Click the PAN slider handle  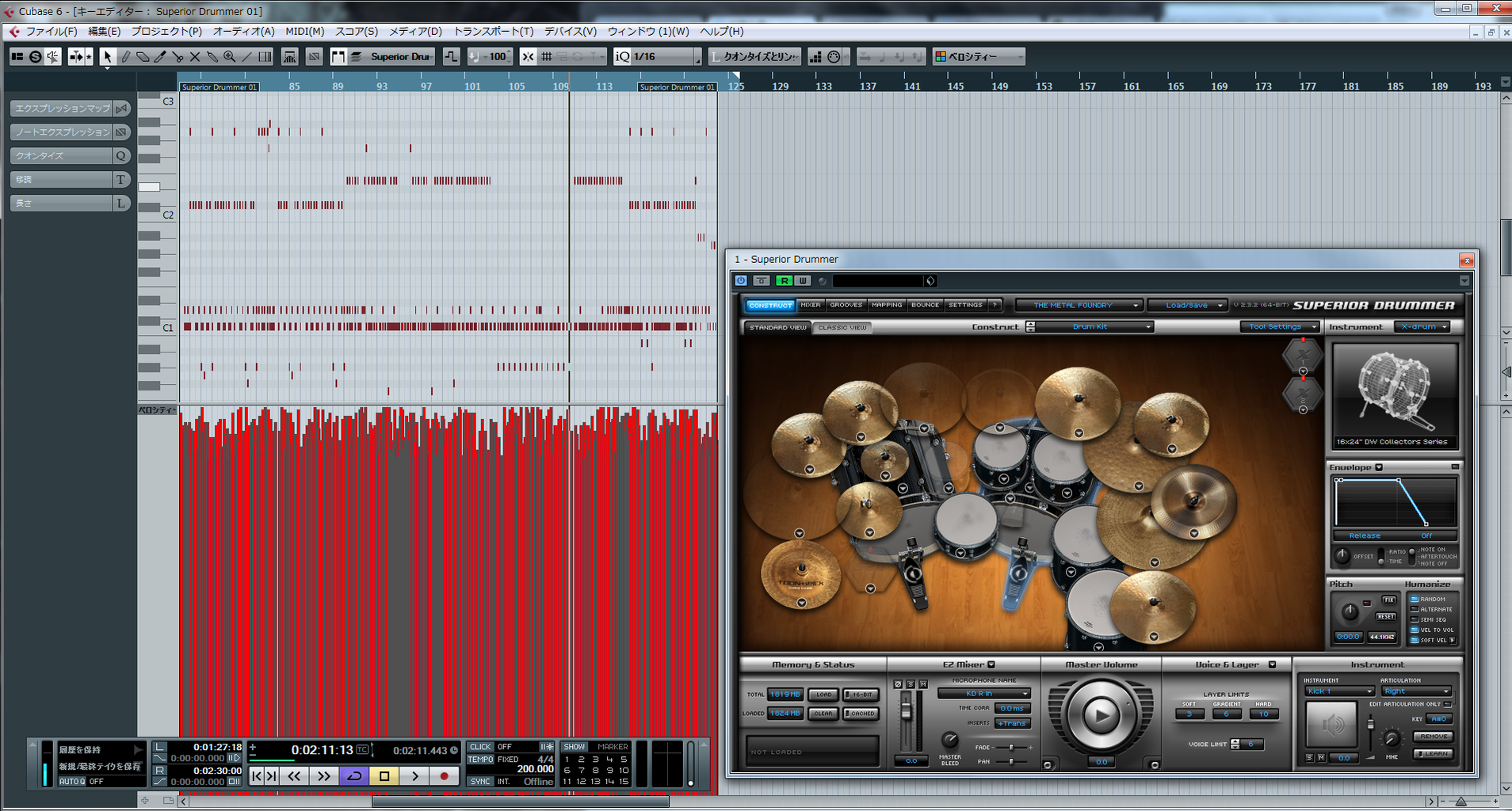[1011, 761]
